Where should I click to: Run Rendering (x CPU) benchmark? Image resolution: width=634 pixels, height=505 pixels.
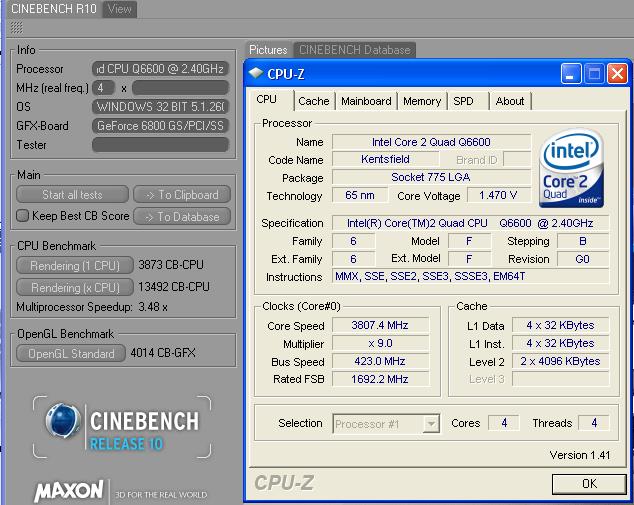tap(75, 287)
